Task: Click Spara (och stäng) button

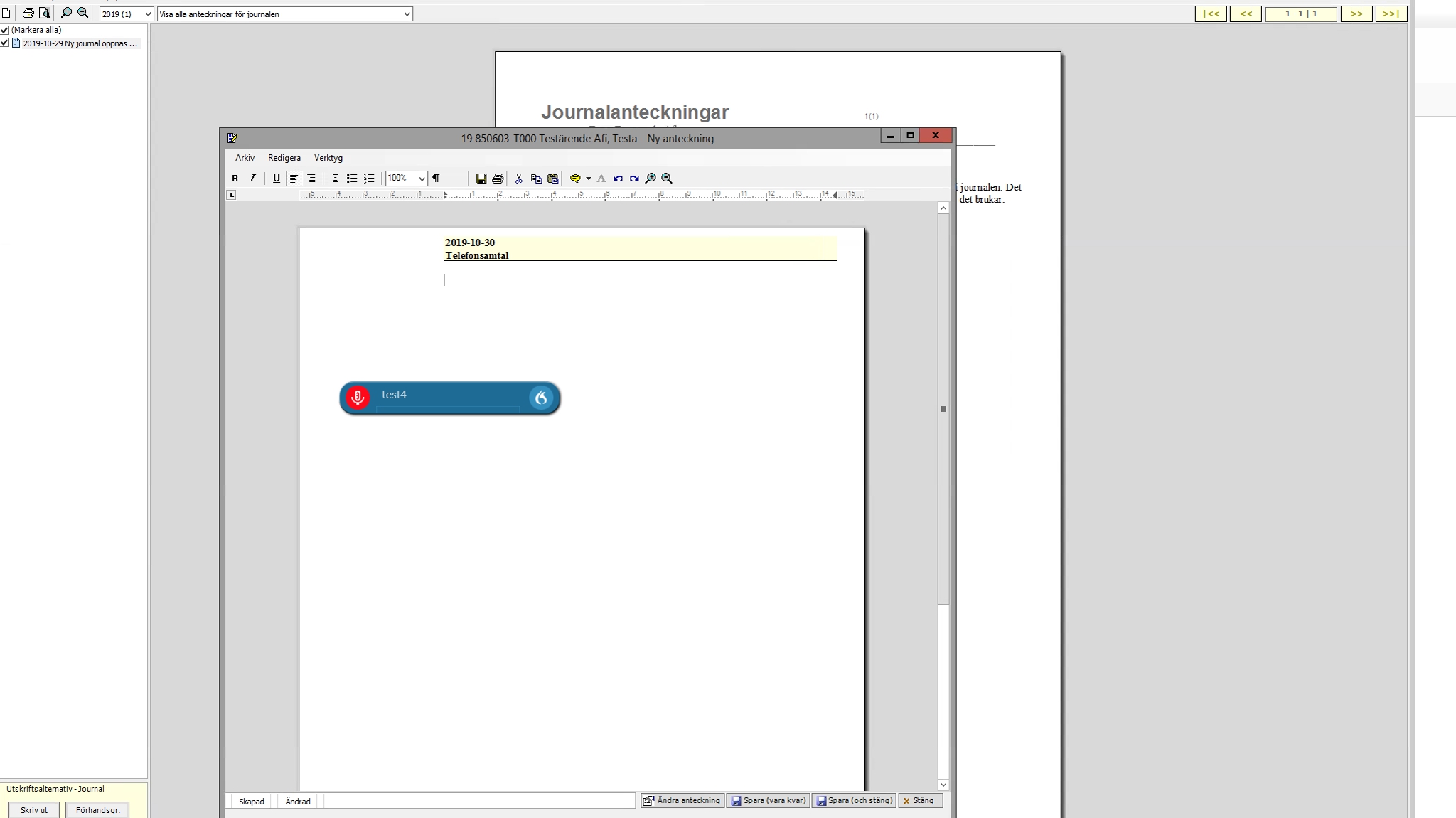Action: pos(854,801)
